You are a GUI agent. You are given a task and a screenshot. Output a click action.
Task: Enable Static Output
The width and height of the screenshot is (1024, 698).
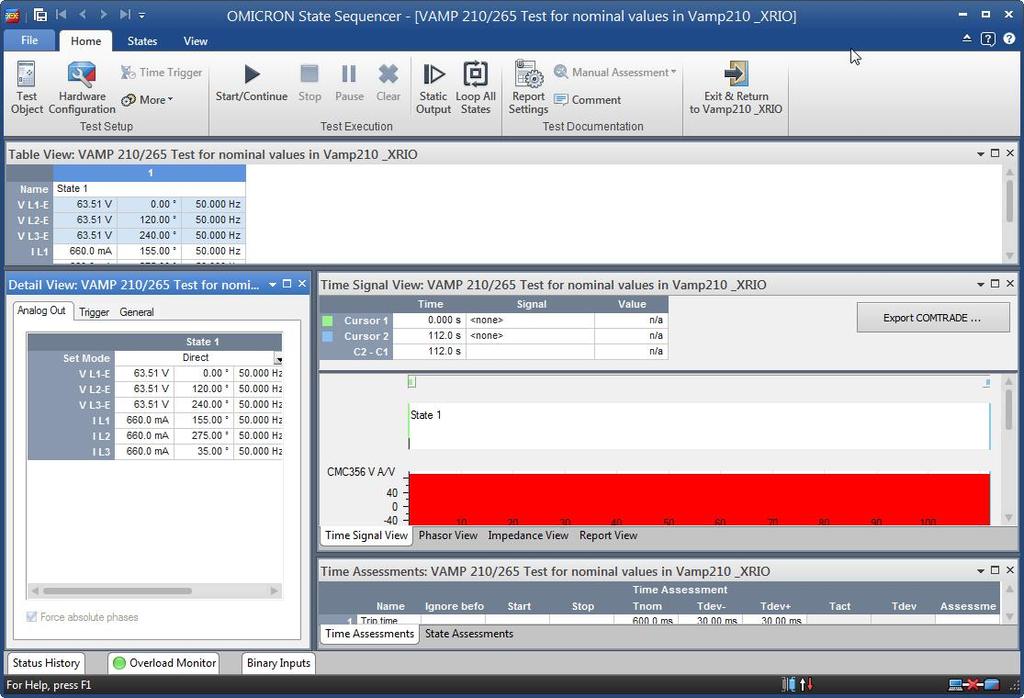pos(434,88)
